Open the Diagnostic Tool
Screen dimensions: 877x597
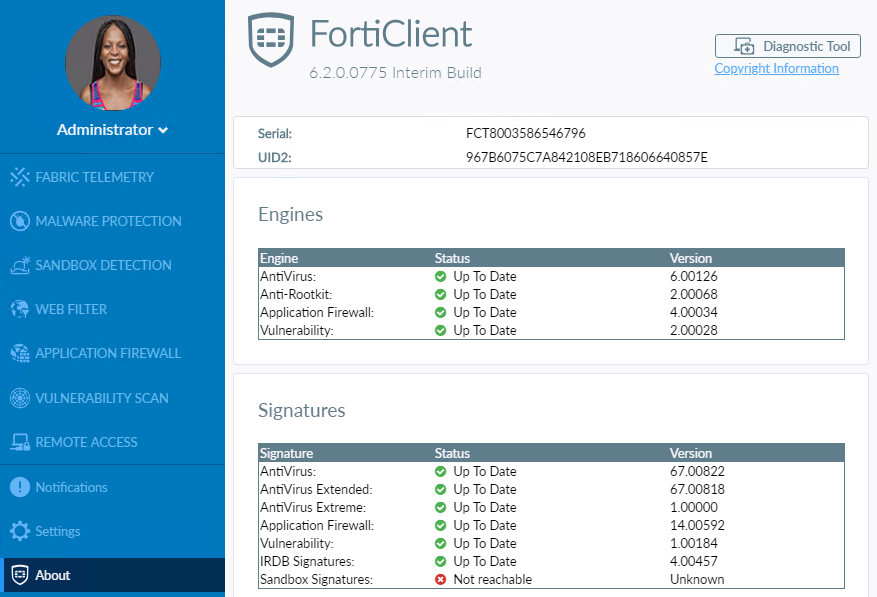[x=787, y=46]
